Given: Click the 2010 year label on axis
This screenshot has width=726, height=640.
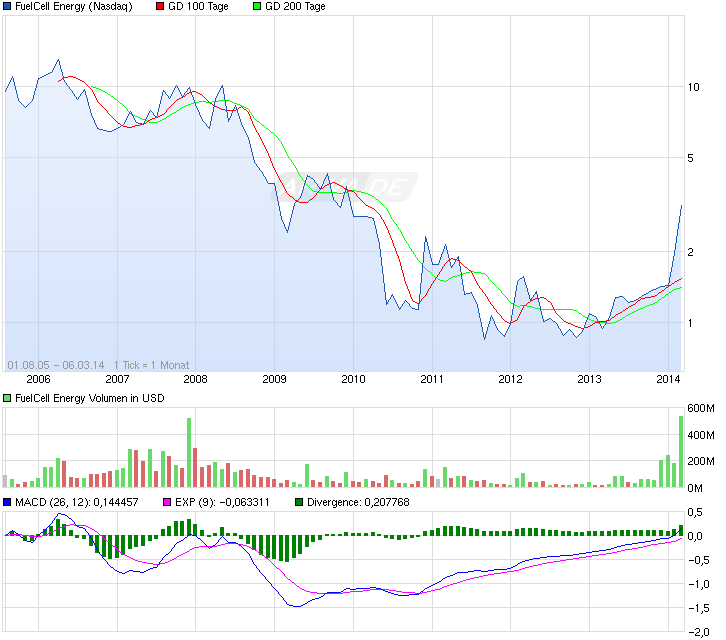Looking at the screenshot, I should point(353,379).
